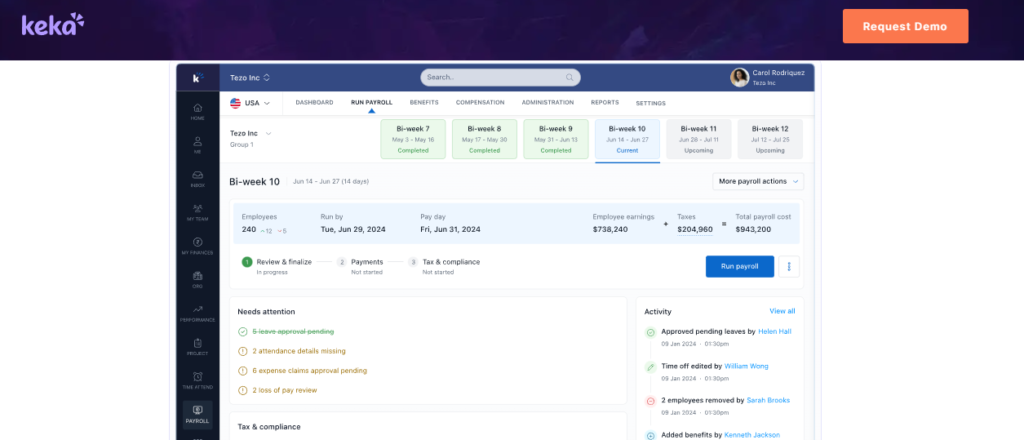Click the approved-leaves check activity icon
1024x440 pixels.
click(x=650, y=333)
